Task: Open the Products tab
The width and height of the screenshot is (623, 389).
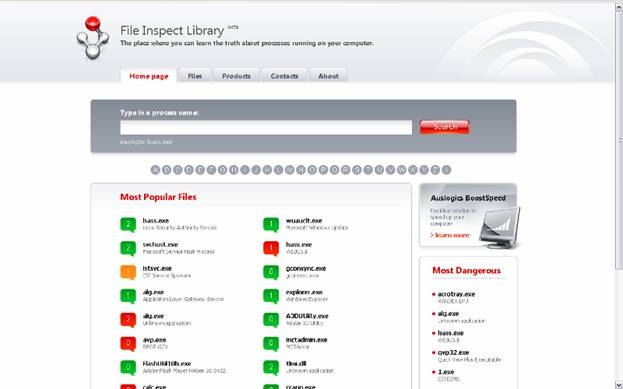Action: pos(236,76)
